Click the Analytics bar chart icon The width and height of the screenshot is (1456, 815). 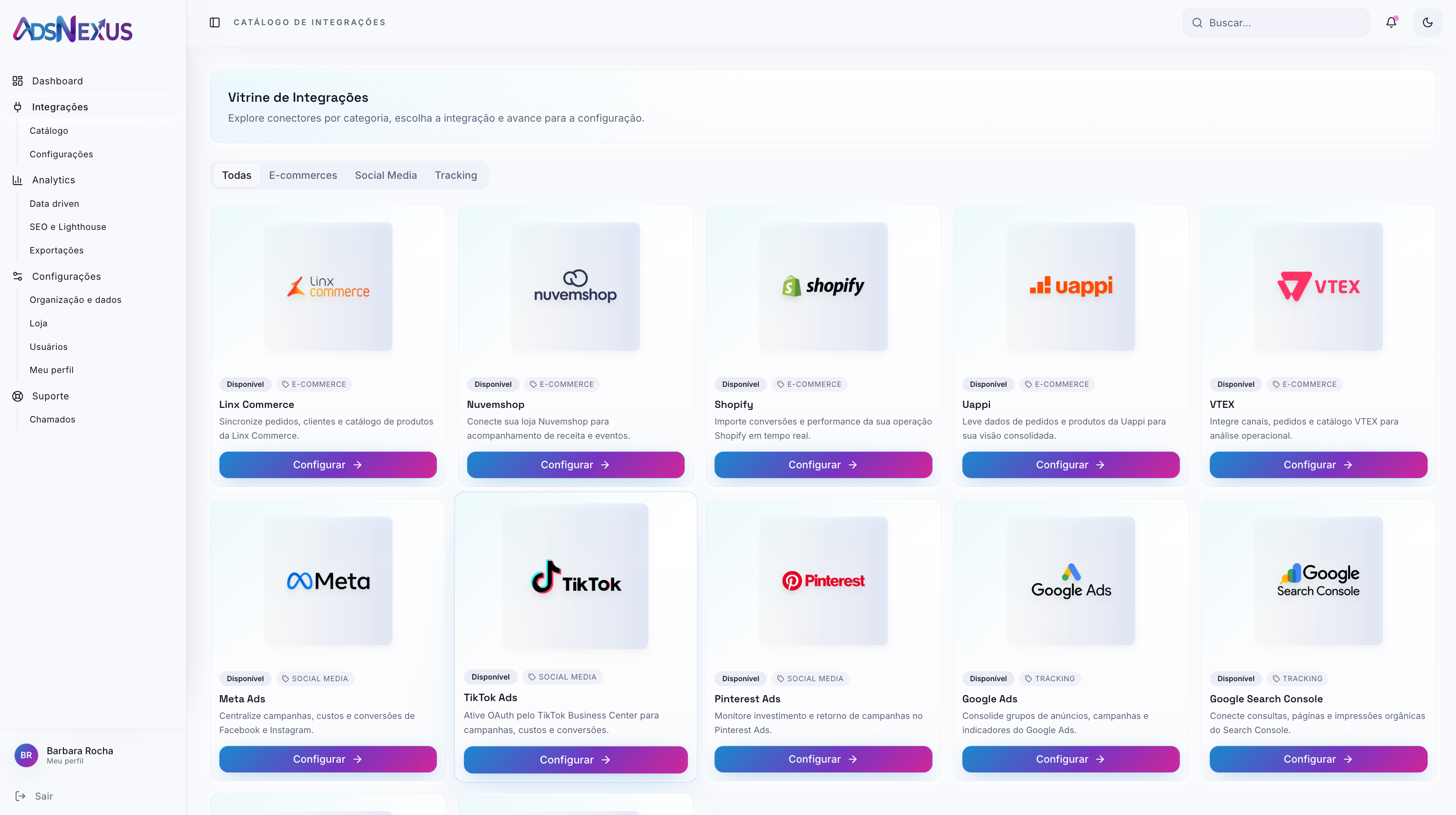[17, 180]
